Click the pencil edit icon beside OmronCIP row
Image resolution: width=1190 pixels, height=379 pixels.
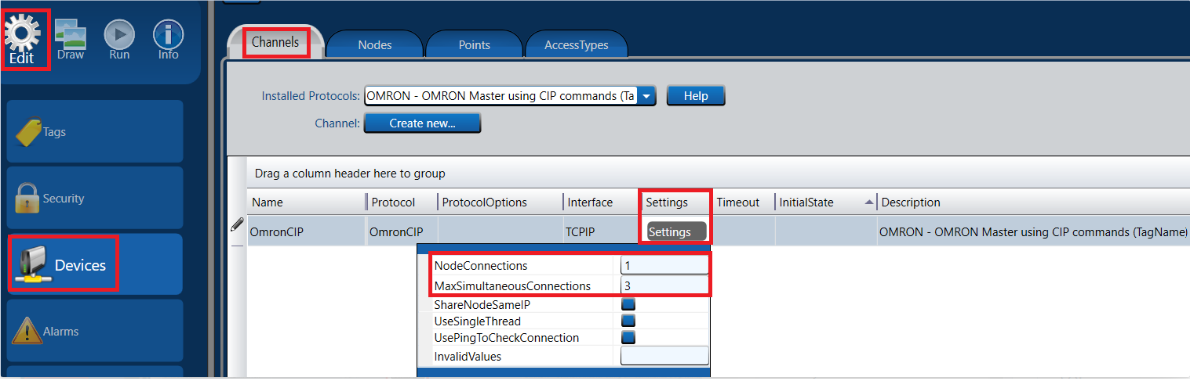point(237,223)
